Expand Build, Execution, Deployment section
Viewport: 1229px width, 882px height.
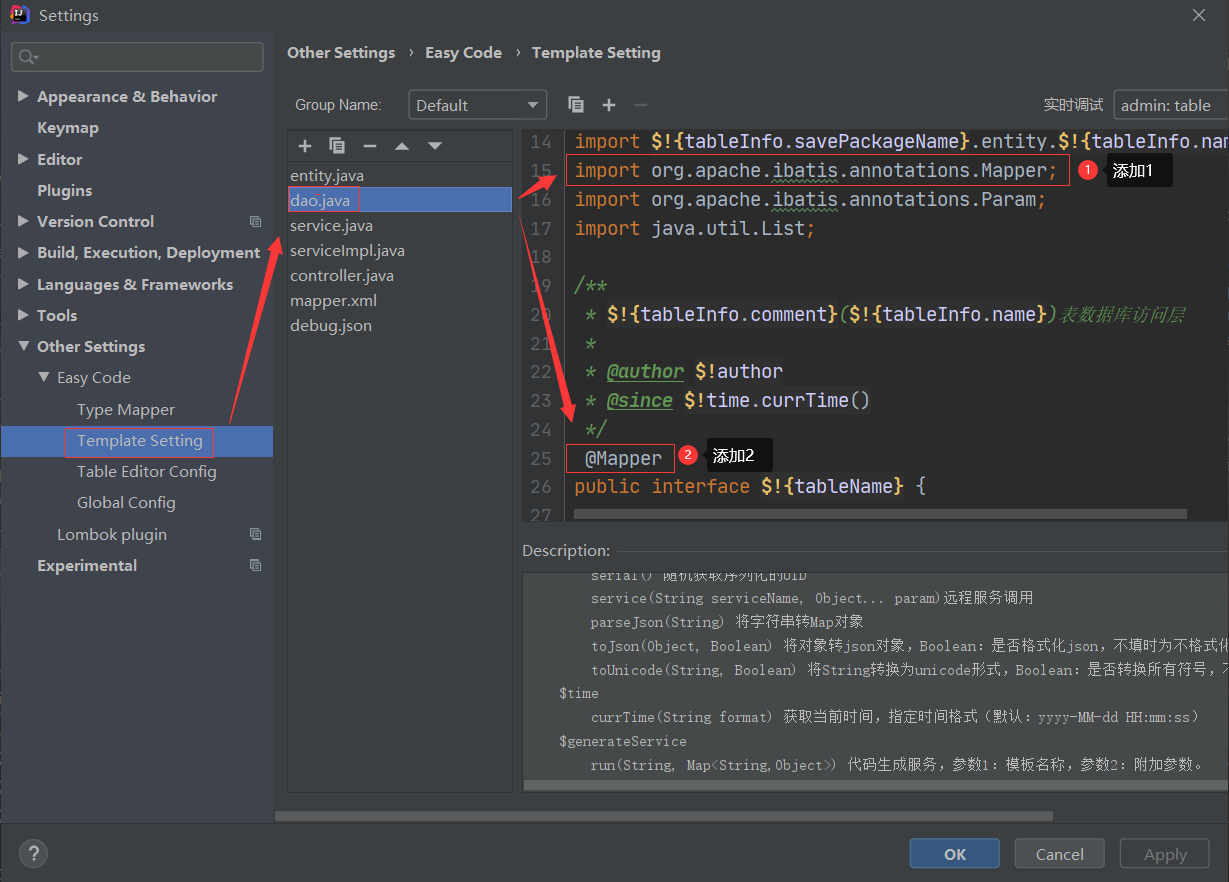[23, 252]
